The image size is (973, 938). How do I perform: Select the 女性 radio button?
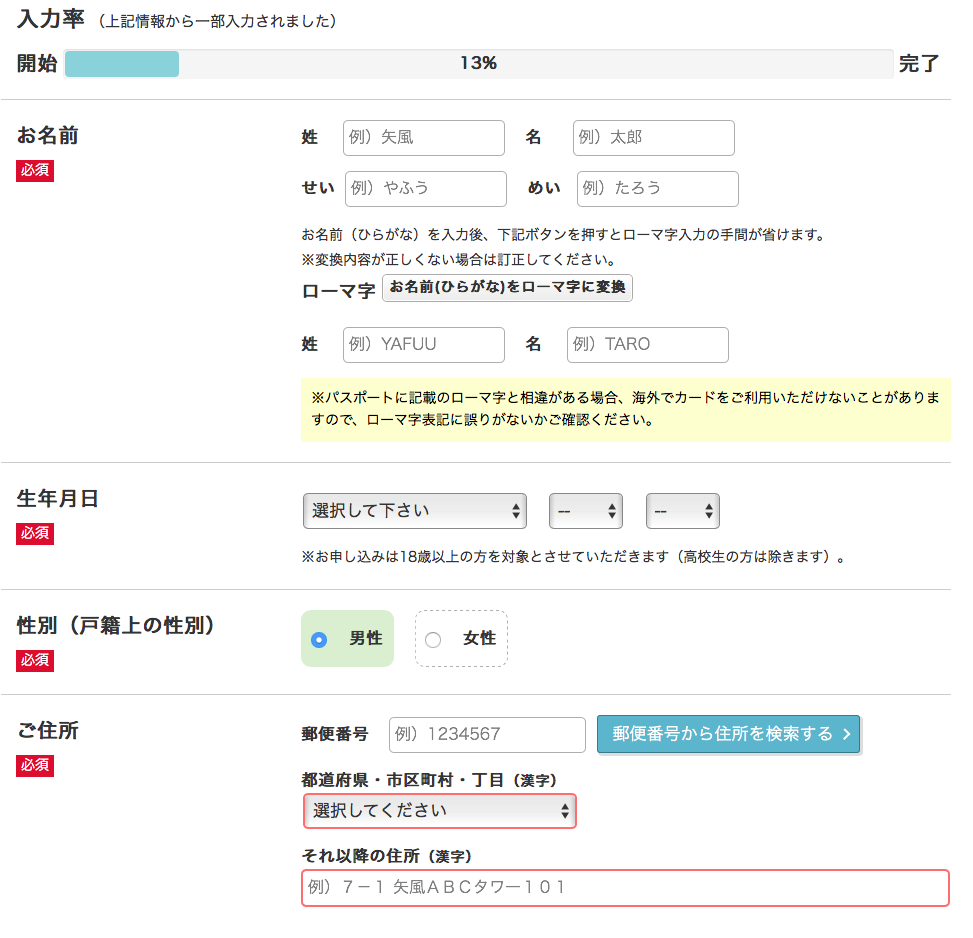433,639
